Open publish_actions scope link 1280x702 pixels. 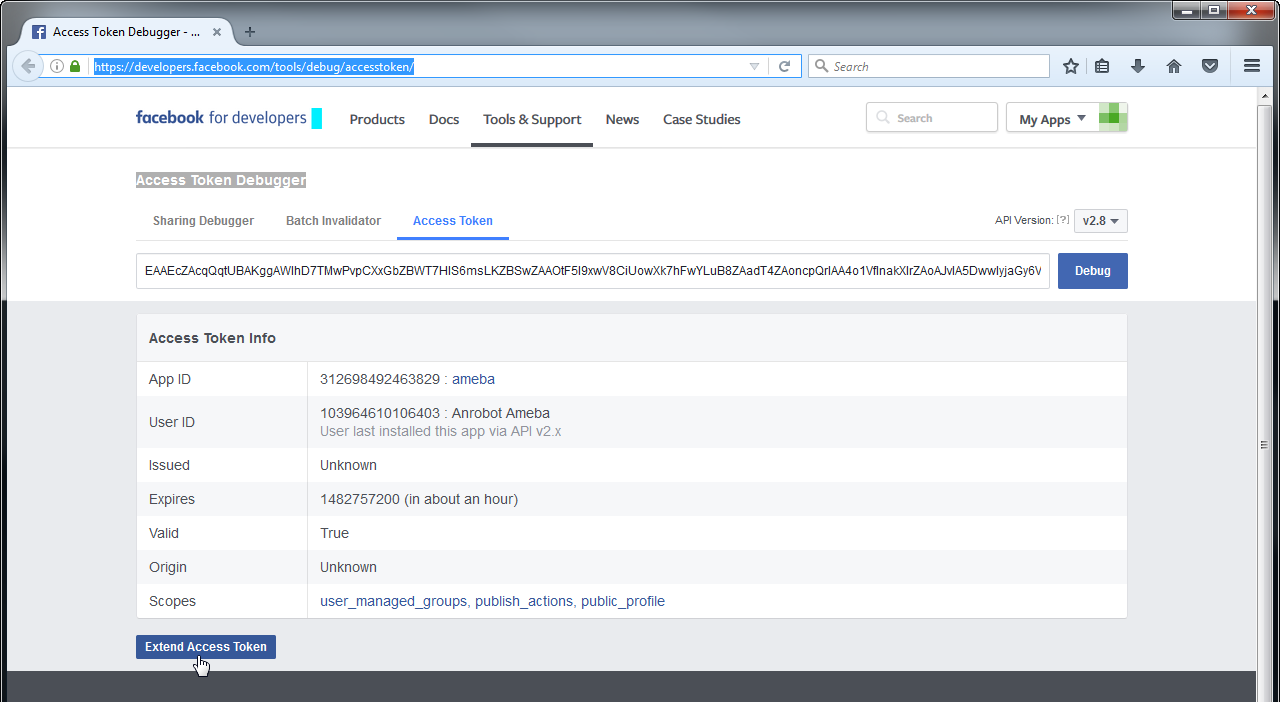(524, 601)
